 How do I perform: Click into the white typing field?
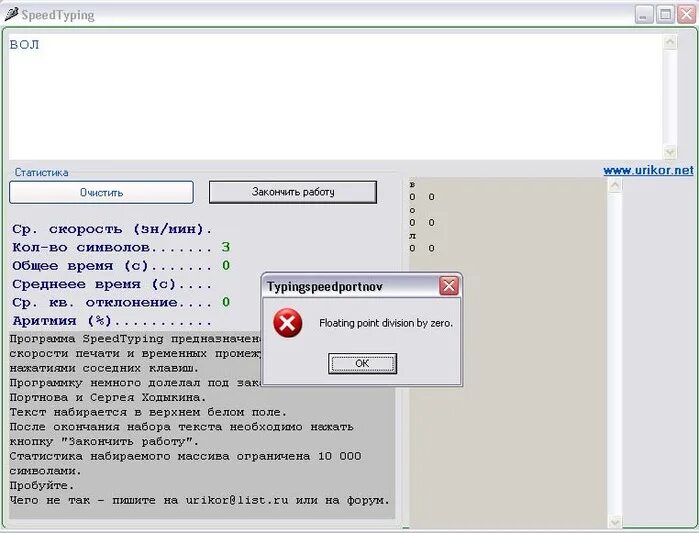(x=336, y=96)
